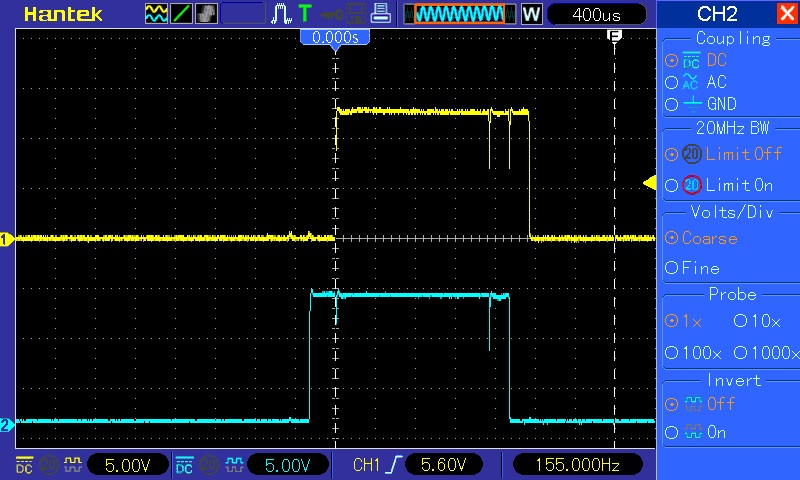Screen dimensions: 800x480
Task: Close the CH2 menu panel
Action: pos(787,13)
